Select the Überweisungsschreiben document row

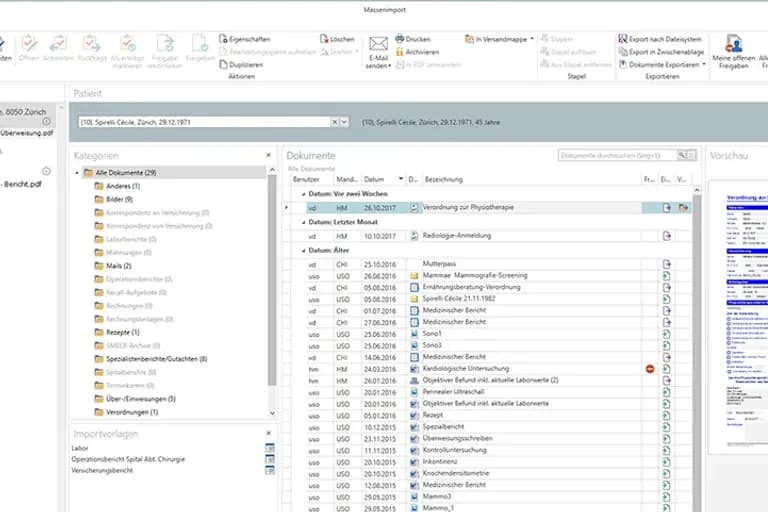pyautogui.click(x=490, y=439)
